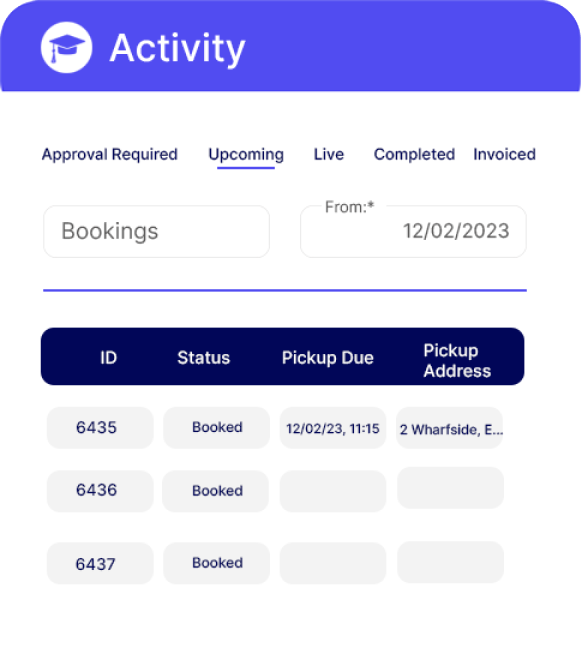582x657 pixels.
Task: Open the Bookings dropdown selector
Action: [x=156, y=231]
